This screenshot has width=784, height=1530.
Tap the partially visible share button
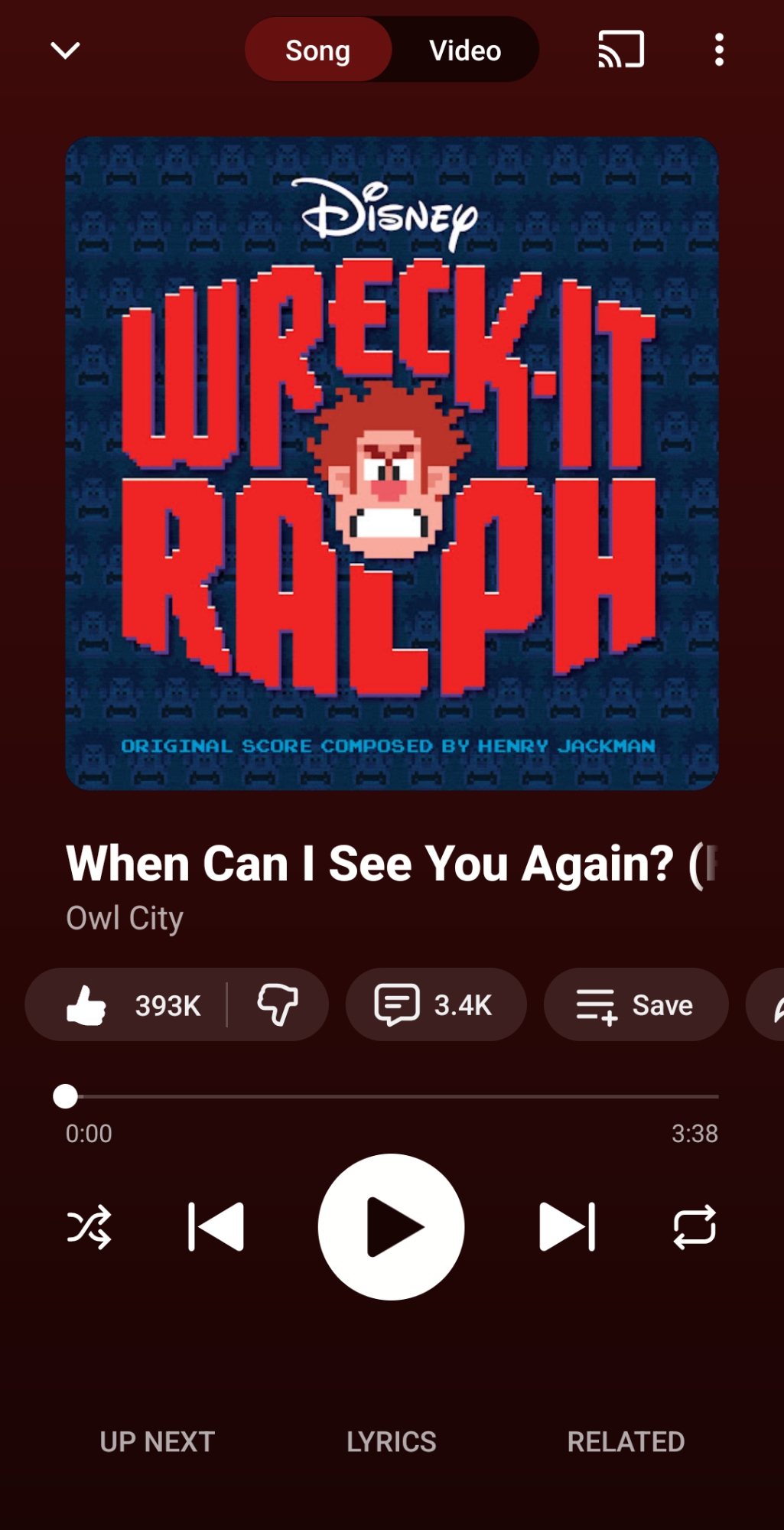[766, 1004]
